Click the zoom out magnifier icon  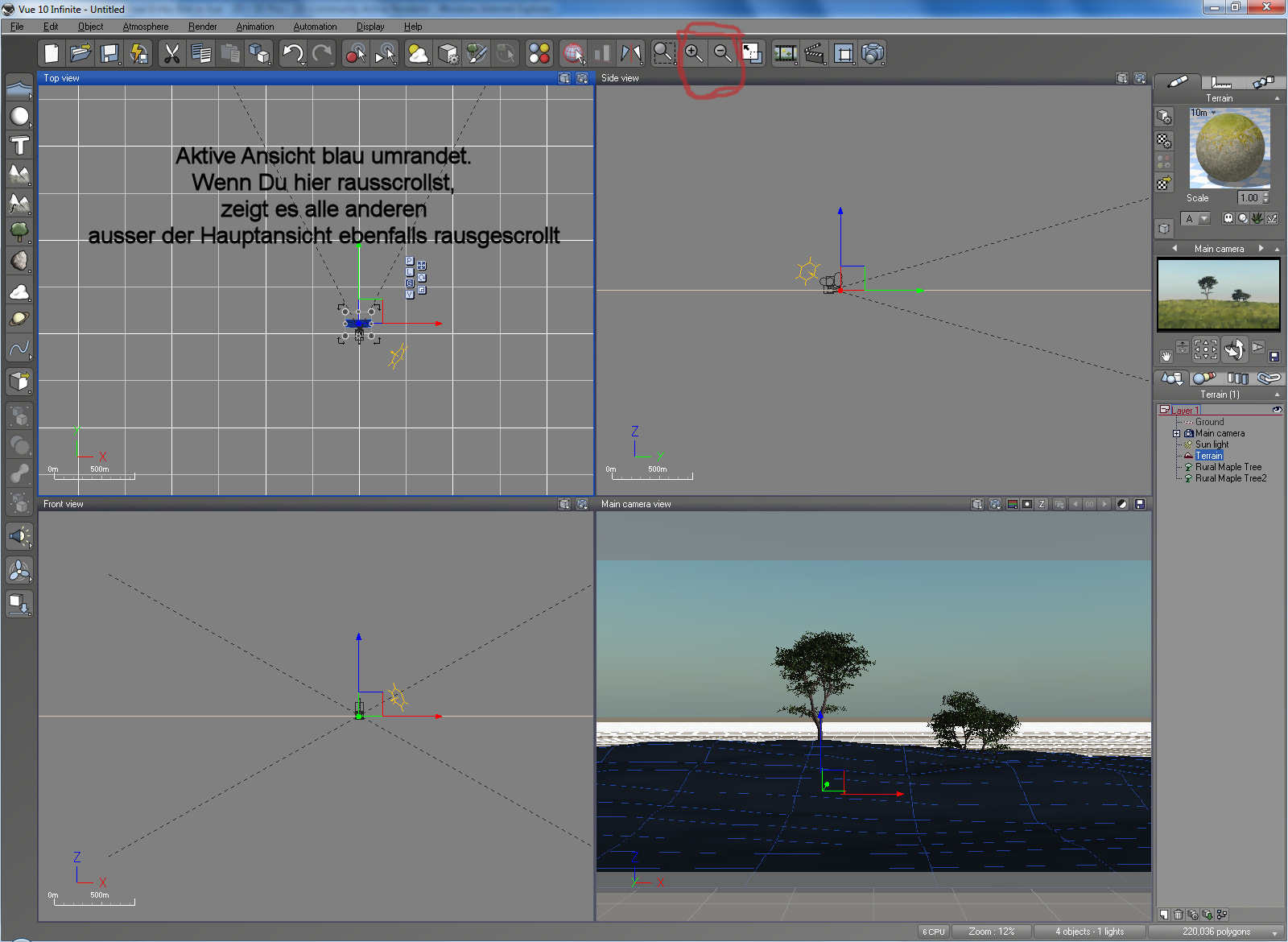click(723, 54)
